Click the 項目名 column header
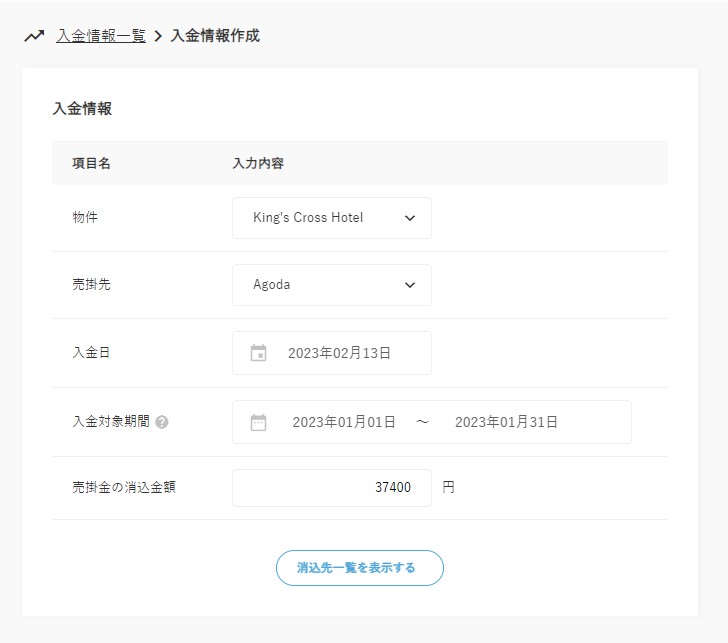 pos(91,163)
